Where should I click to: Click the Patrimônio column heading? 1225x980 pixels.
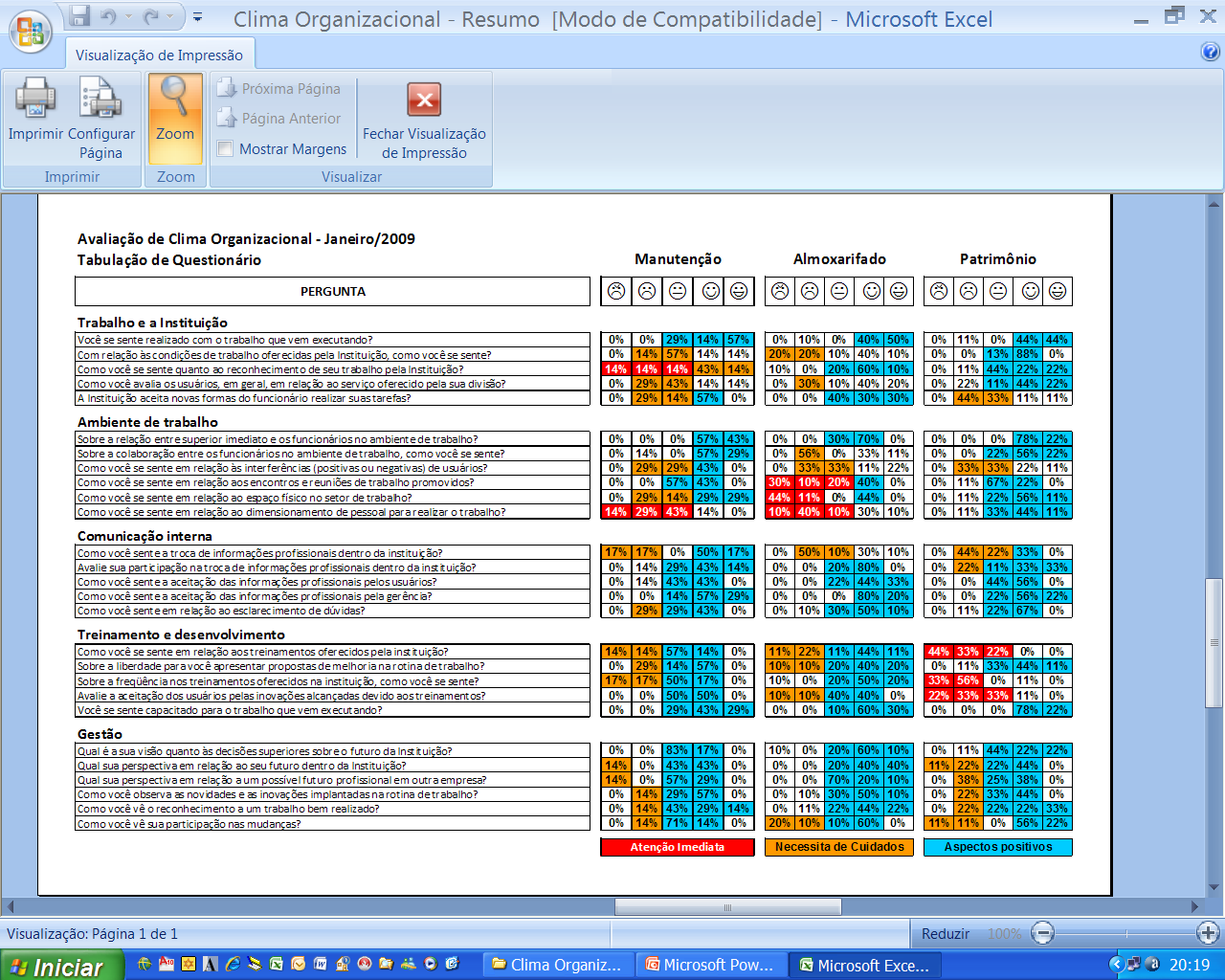[998, 259]
